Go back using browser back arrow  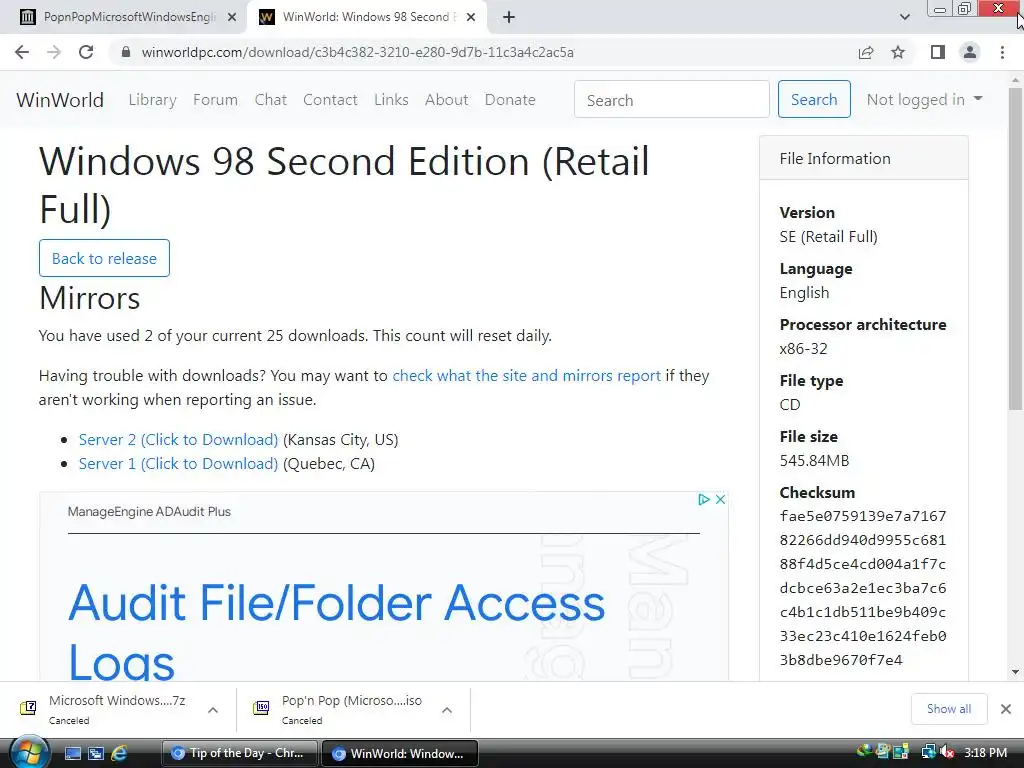22,52
